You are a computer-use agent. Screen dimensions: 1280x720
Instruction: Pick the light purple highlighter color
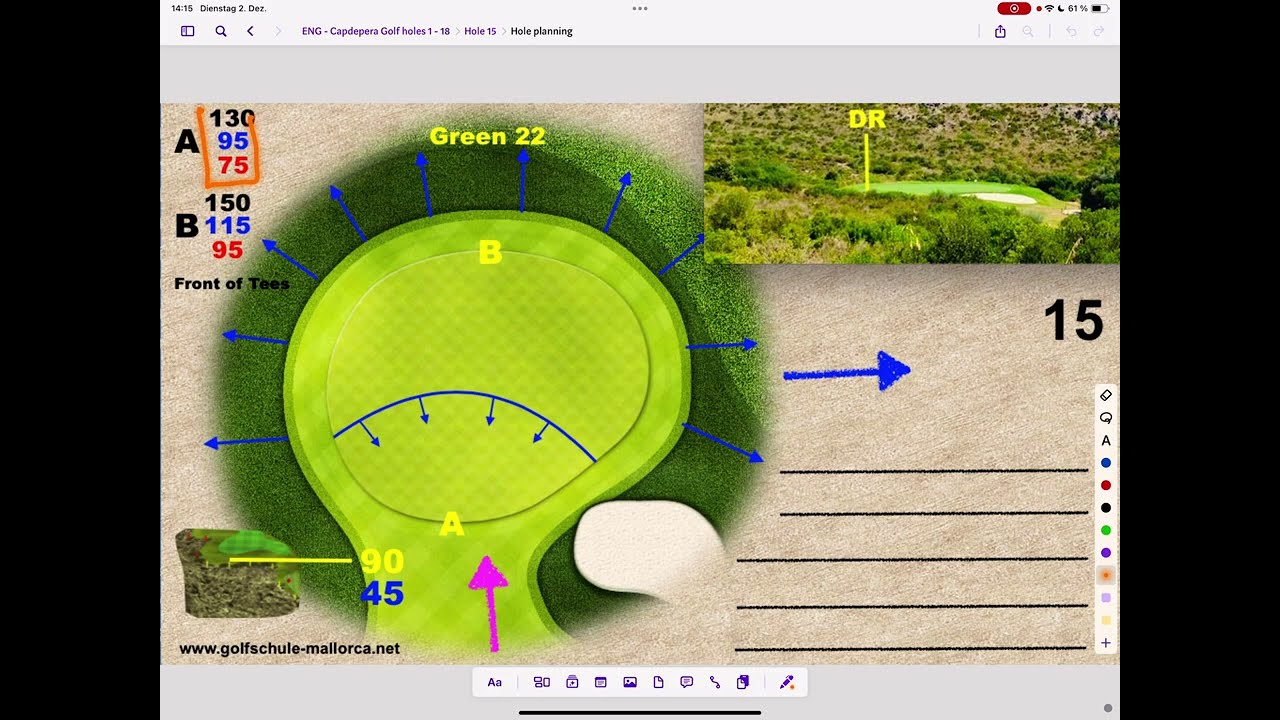(x=1106, y=598)
